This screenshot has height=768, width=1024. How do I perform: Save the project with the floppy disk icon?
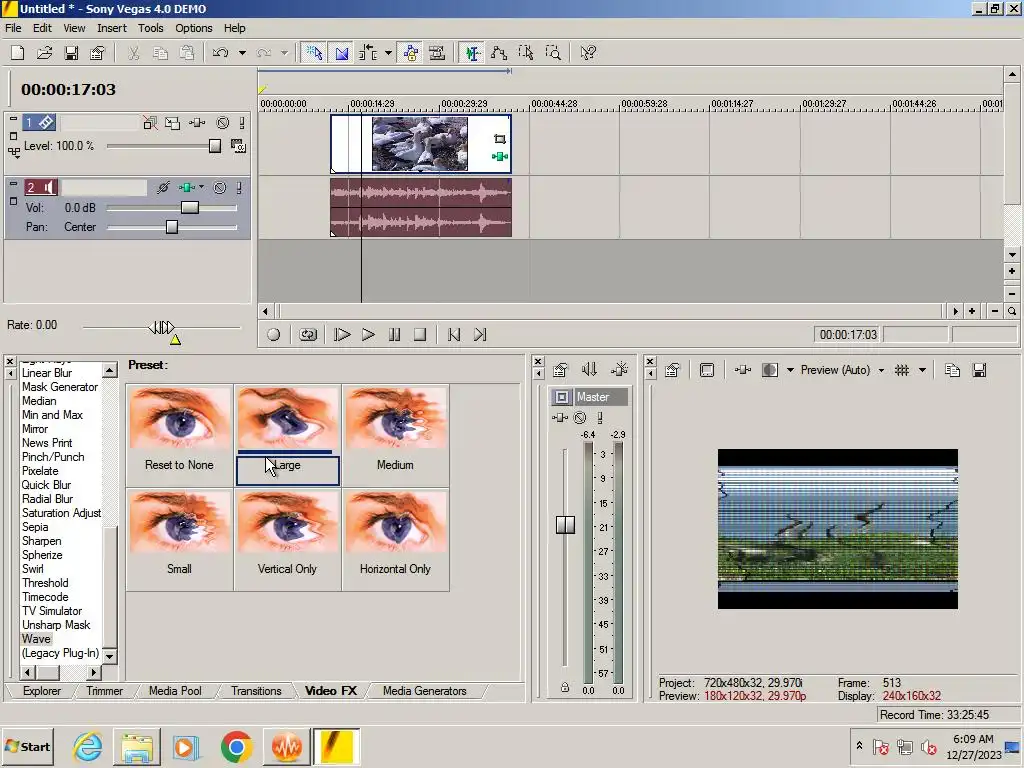coord(71,53)
